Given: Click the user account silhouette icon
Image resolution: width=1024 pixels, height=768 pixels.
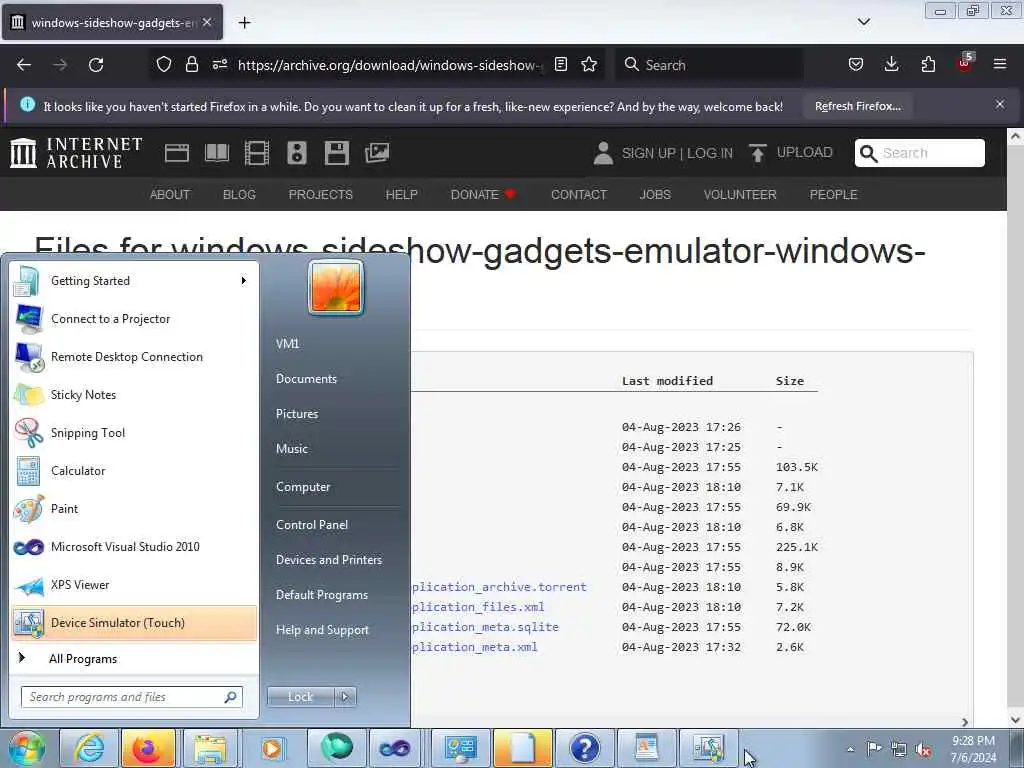Looking at the screenshot, I should [603, 153].
